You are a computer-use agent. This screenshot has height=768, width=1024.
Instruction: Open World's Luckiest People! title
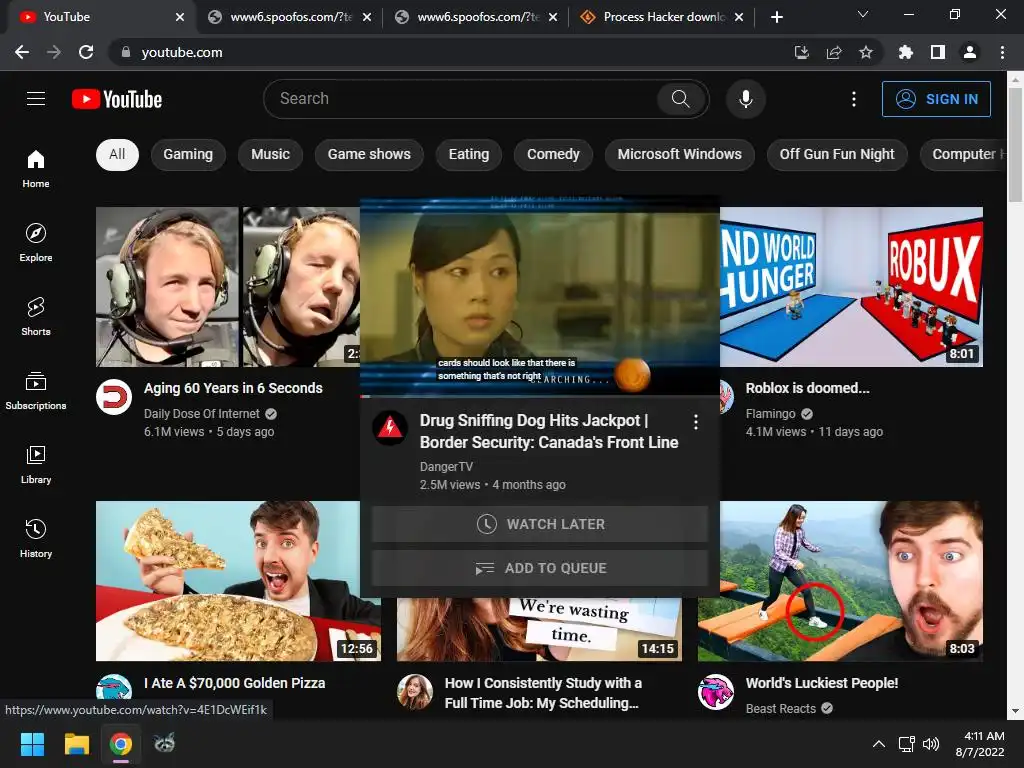click(822, 683)
